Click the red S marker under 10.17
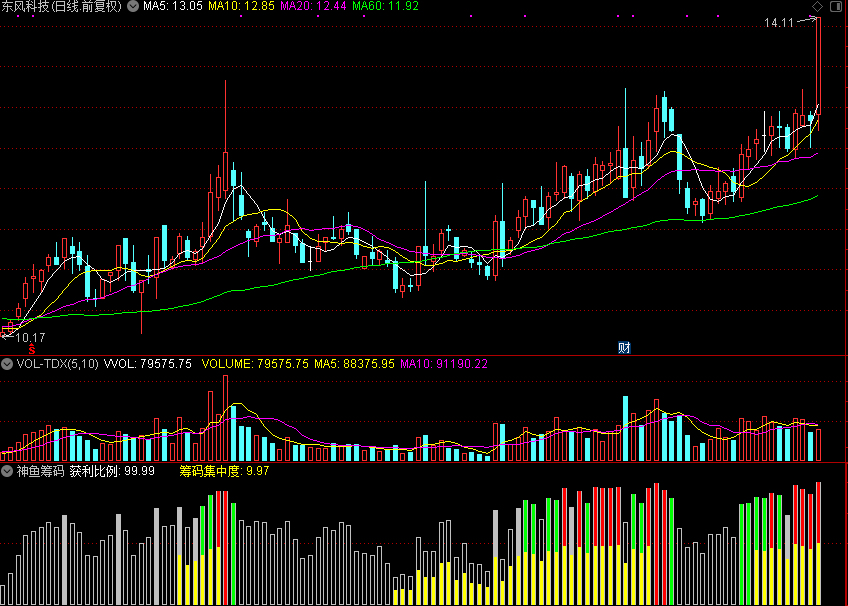The width and height of the screenshot is (848, 606). (x=32, y=350)
